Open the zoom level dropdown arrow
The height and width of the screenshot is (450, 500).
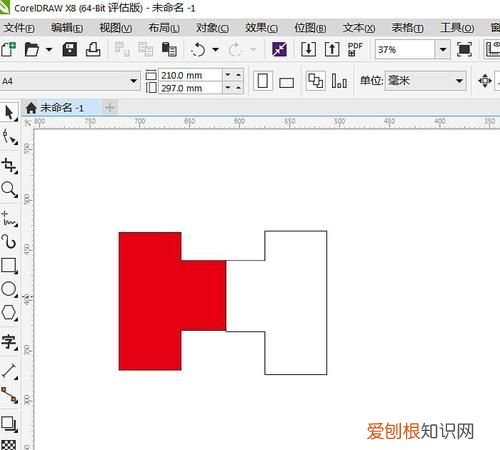tap(443, 50)
